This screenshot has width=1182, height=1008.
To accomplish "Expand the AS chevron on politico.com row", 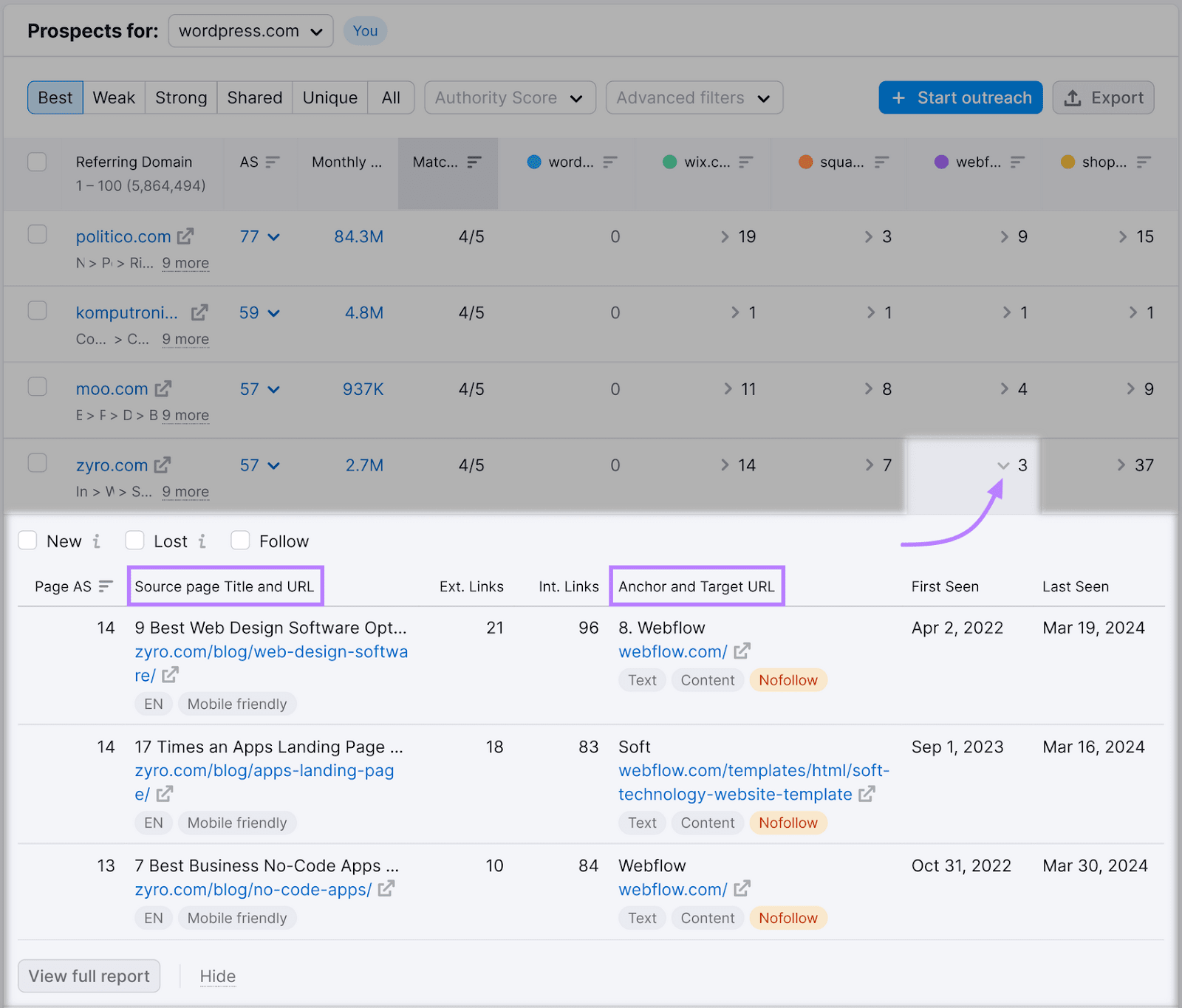I will click(273, 237).
